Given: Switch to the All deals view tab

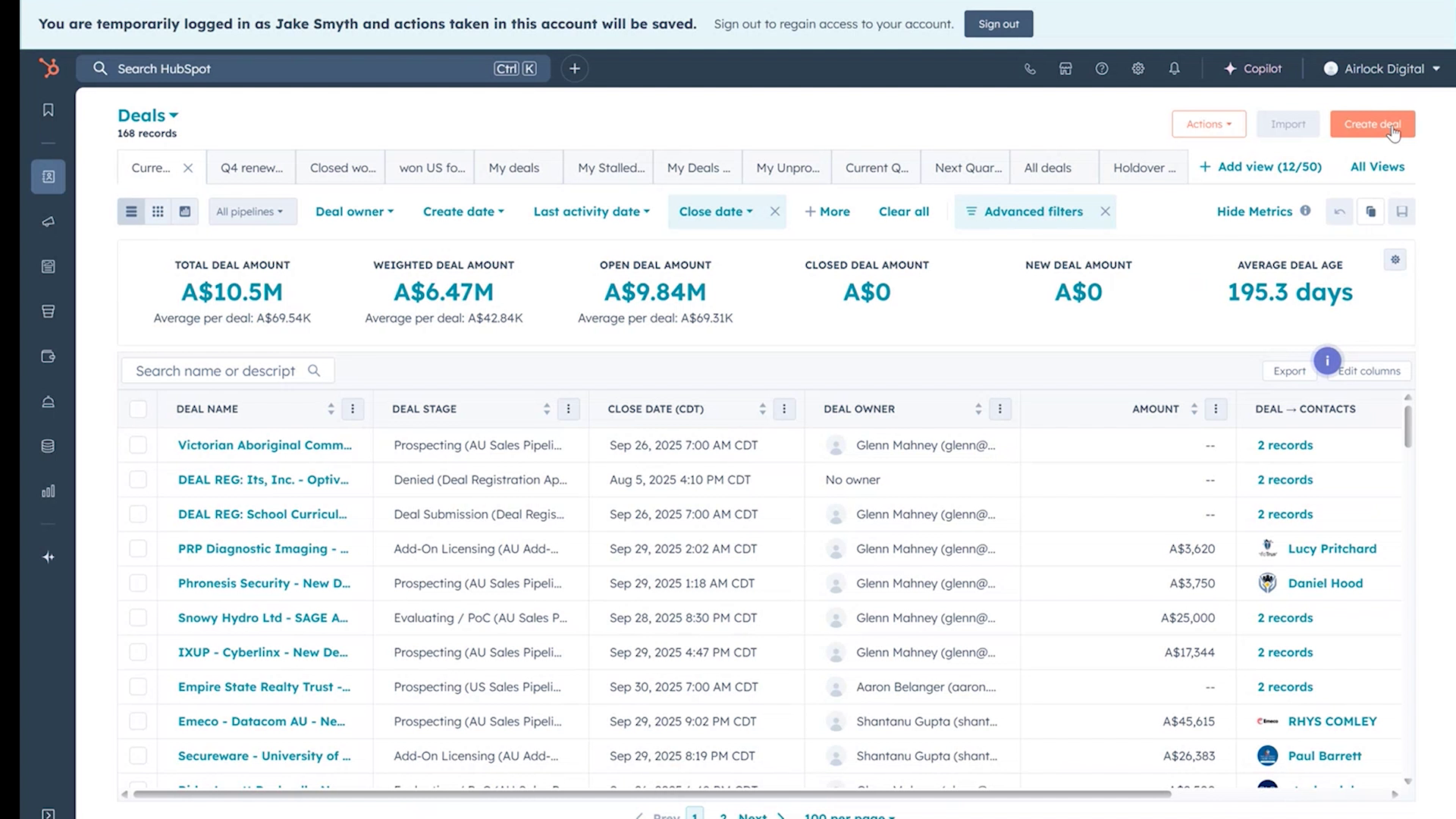Looking at the screenshot, I should [1047, 167].
